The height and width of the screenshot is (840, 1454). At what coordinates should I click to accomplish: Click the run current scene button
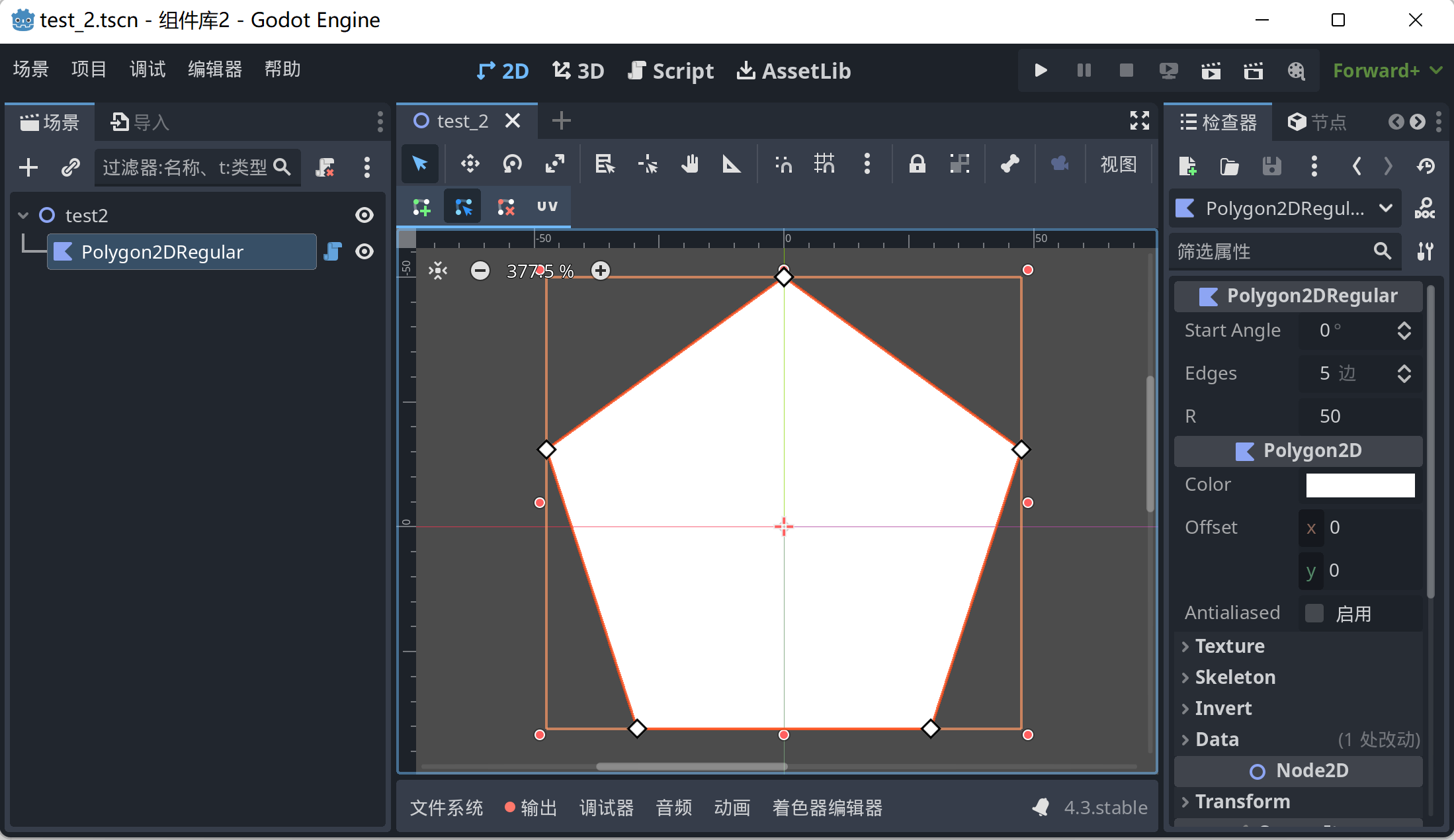pos(1211,70)
